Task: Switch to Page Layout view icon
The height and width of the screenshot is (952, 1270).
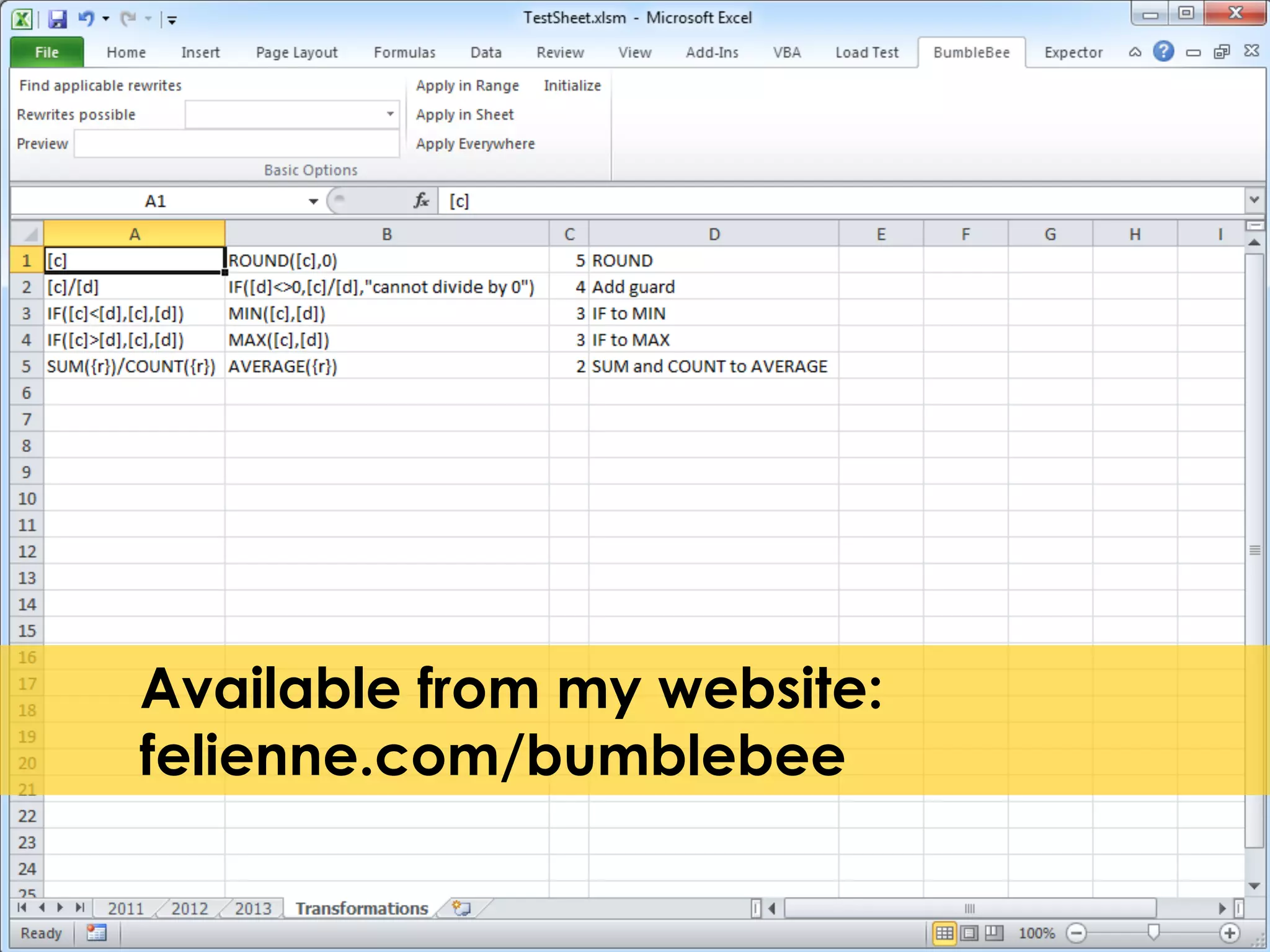Action: 969,933
